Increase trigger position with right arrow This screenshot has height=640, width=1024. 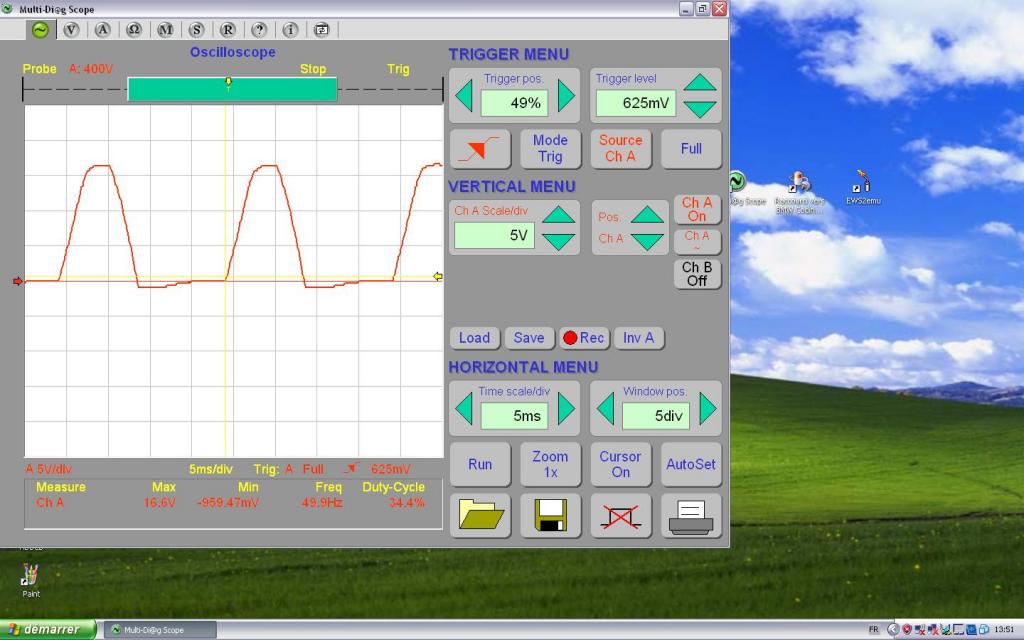point(566,96)
